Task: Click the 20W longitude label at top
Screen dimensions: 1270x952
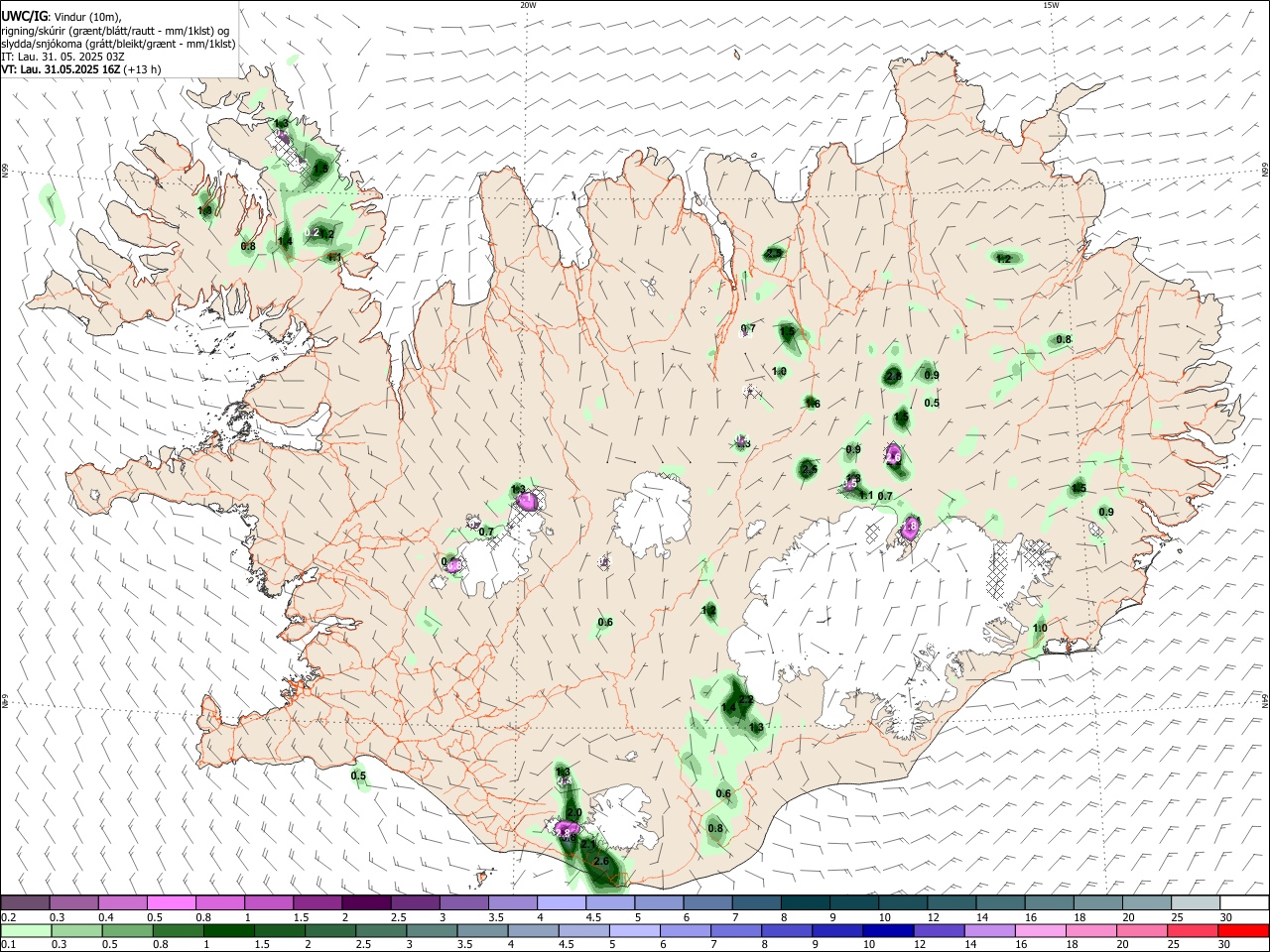Action: pos(528,5)
